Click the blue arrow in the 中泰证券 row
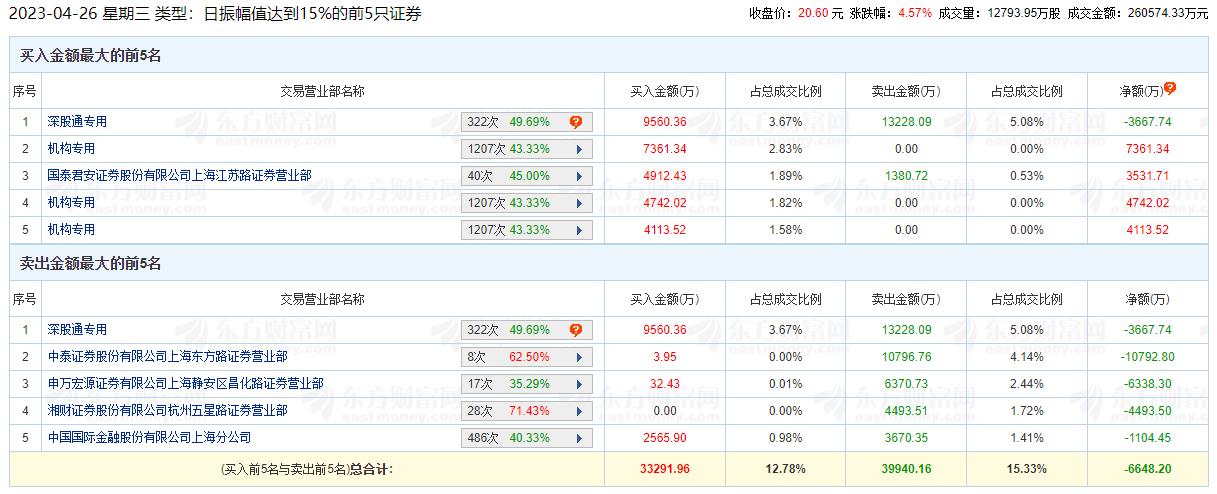Image resolution: width=1217 pixels, height=494 pixels. [579, 357]
